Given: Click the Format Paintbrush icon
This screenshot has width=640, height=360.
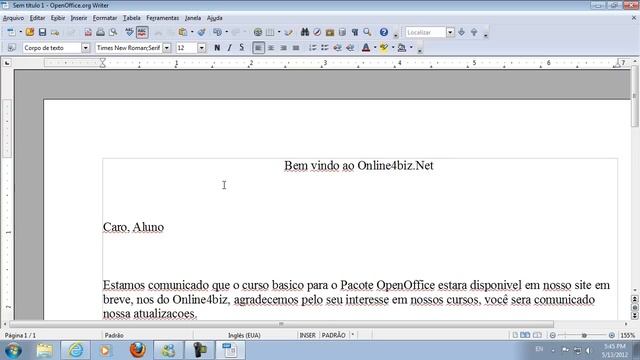Looking at the screenshot, I should pyautogui.click(x=202, y=32).
